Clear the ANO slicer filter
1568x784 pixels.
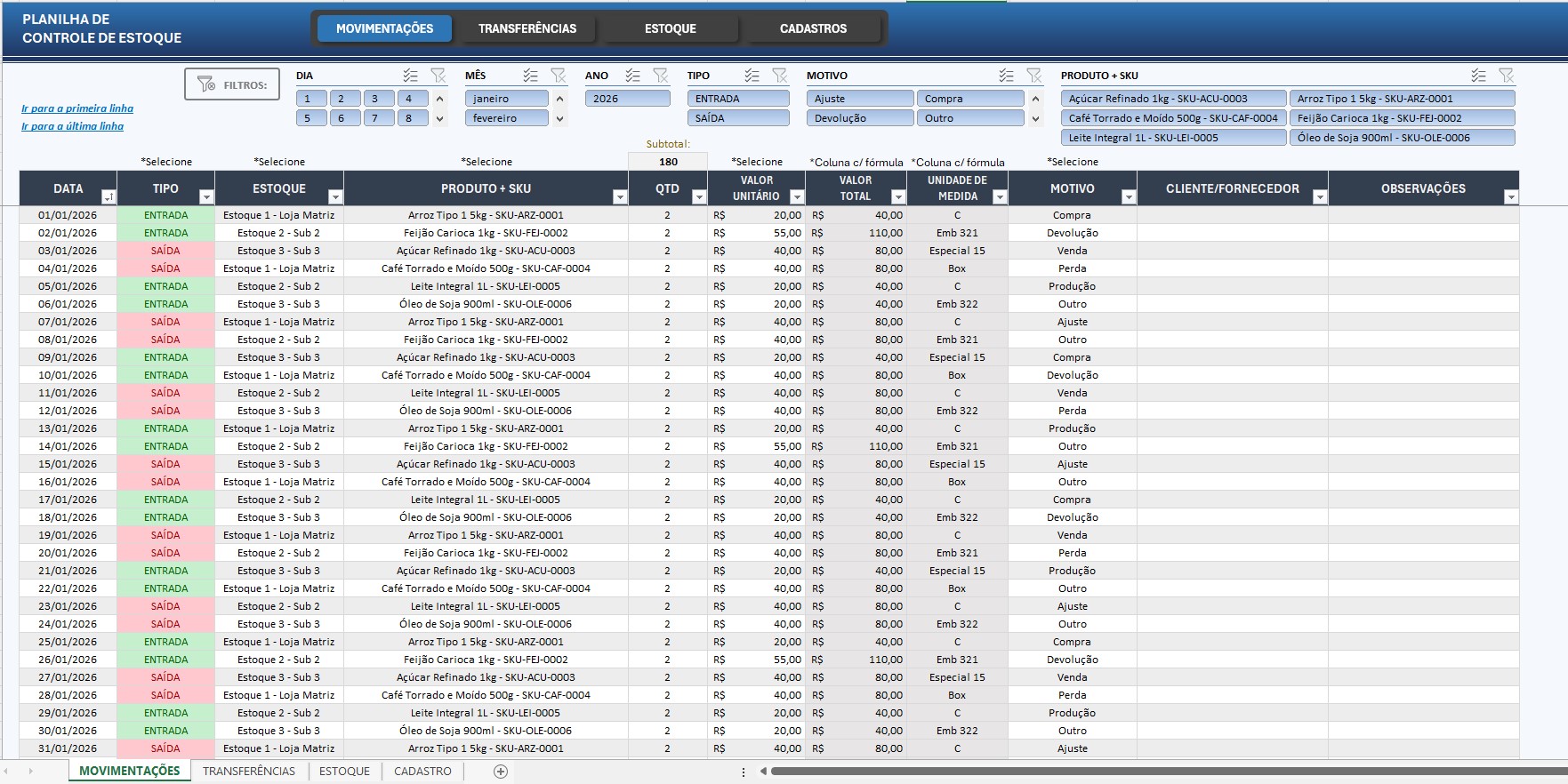[660, 76]
